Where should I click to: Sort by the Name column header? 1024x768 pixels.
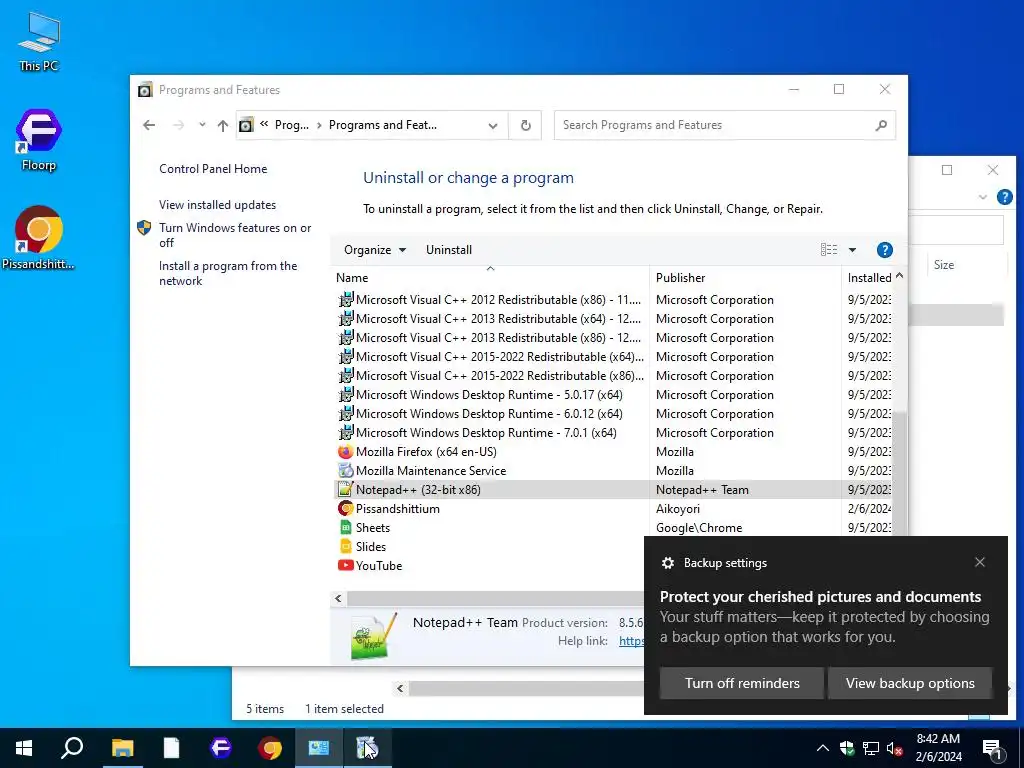[490, 278]
